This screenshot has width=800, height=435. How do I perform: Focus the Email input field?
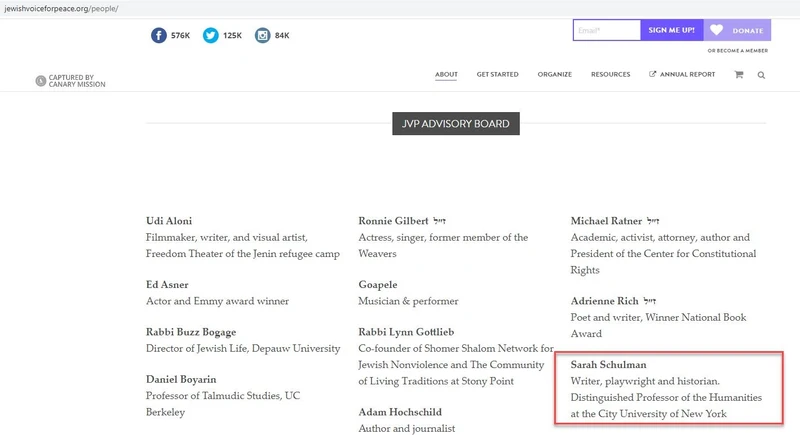point(607,30)
